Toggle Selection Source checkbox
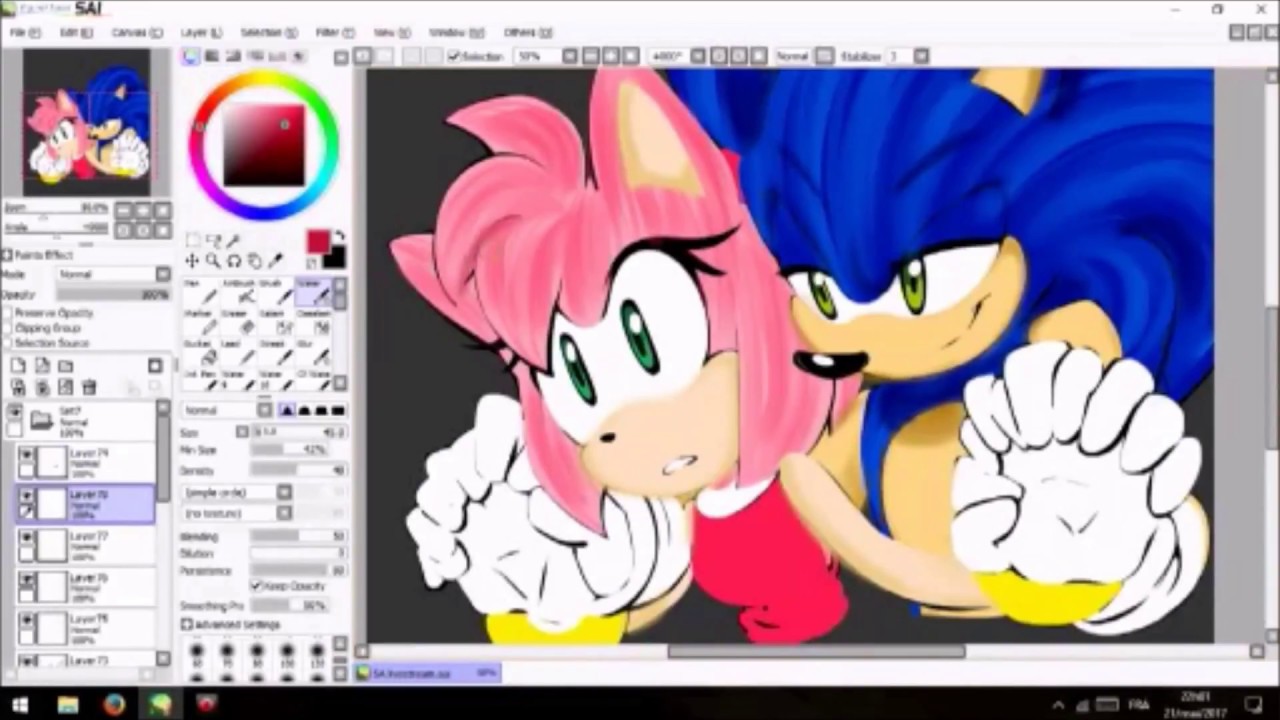Screen dimensions: 1280x720 [8, 343]
